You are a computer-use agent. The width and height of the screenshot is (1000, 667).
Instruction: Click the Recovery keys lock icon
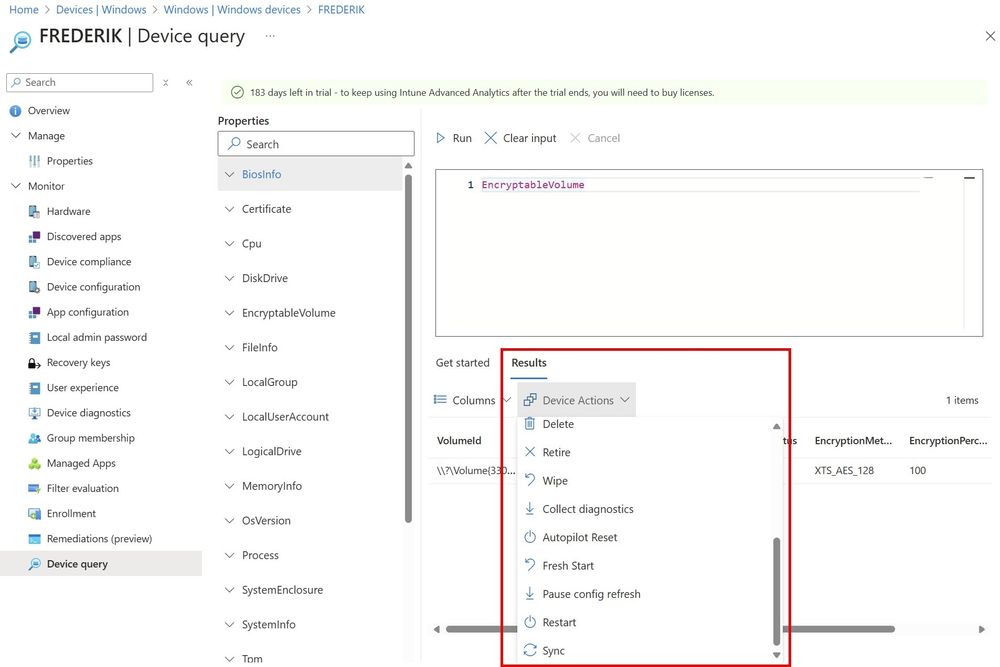click(34, 363)
